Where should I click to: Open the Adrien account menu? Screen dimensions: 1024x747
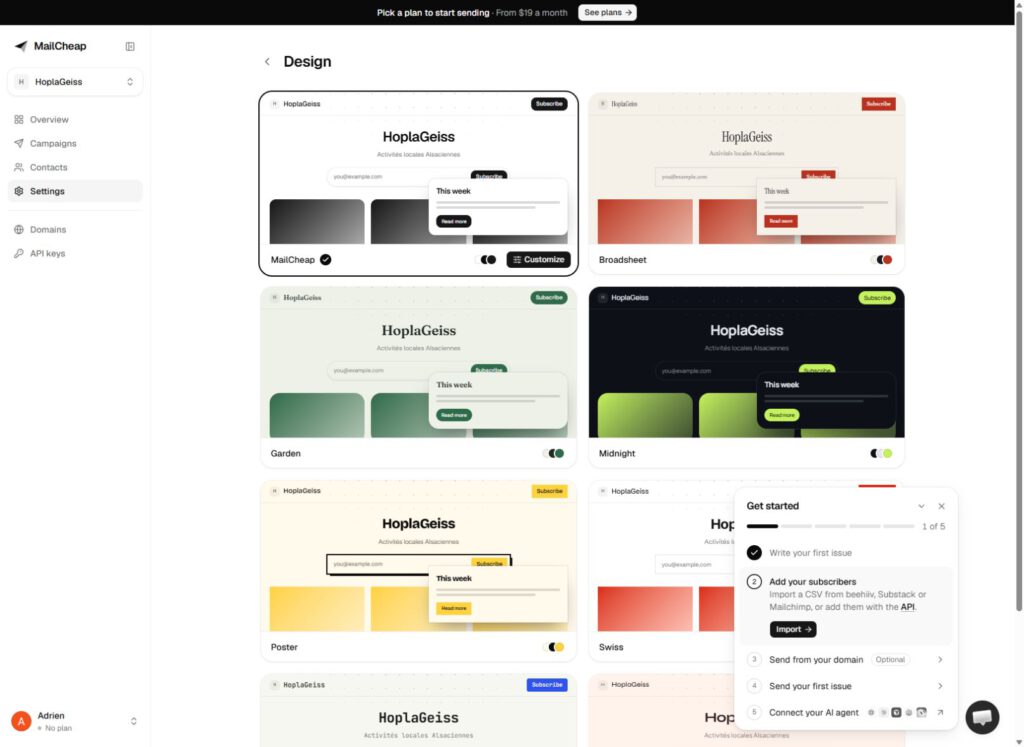74,721
